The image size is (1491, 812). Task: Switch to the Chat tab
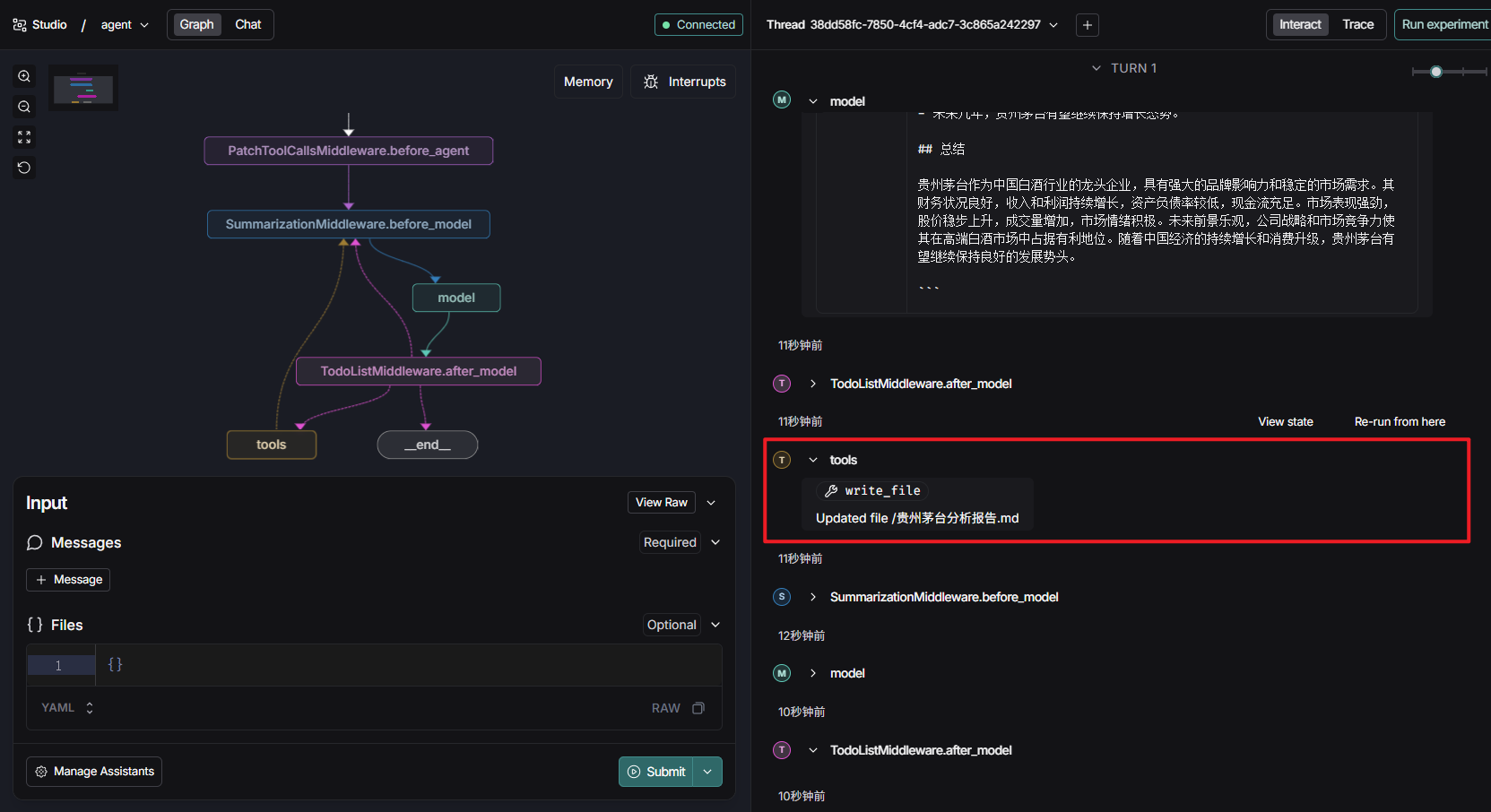tap(248, 24)
